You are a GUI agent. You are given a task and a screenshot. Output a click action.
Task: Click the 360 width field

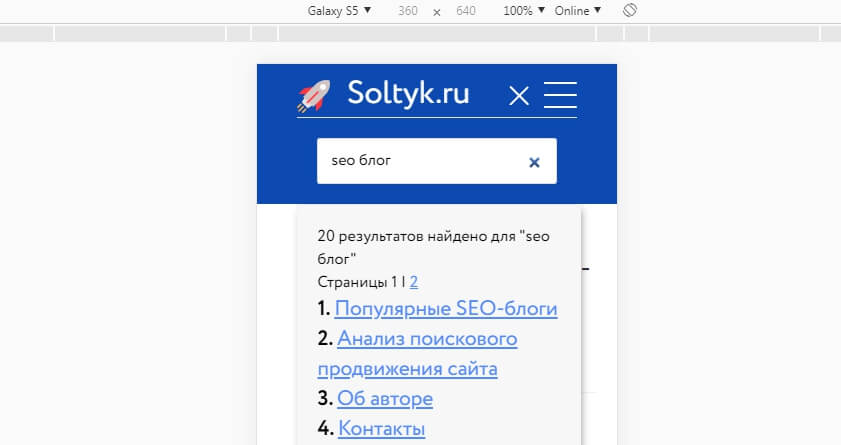tap(408, 11)
